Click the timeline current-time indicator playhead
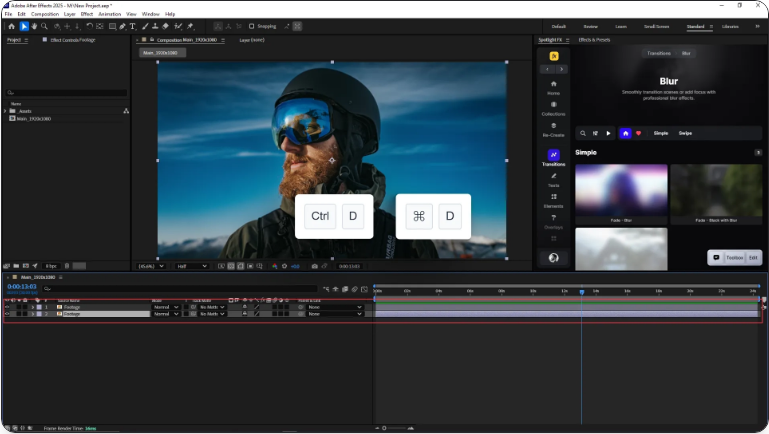Image resolution: width=769 pixels, height=434 pixels. click(581, 292)
